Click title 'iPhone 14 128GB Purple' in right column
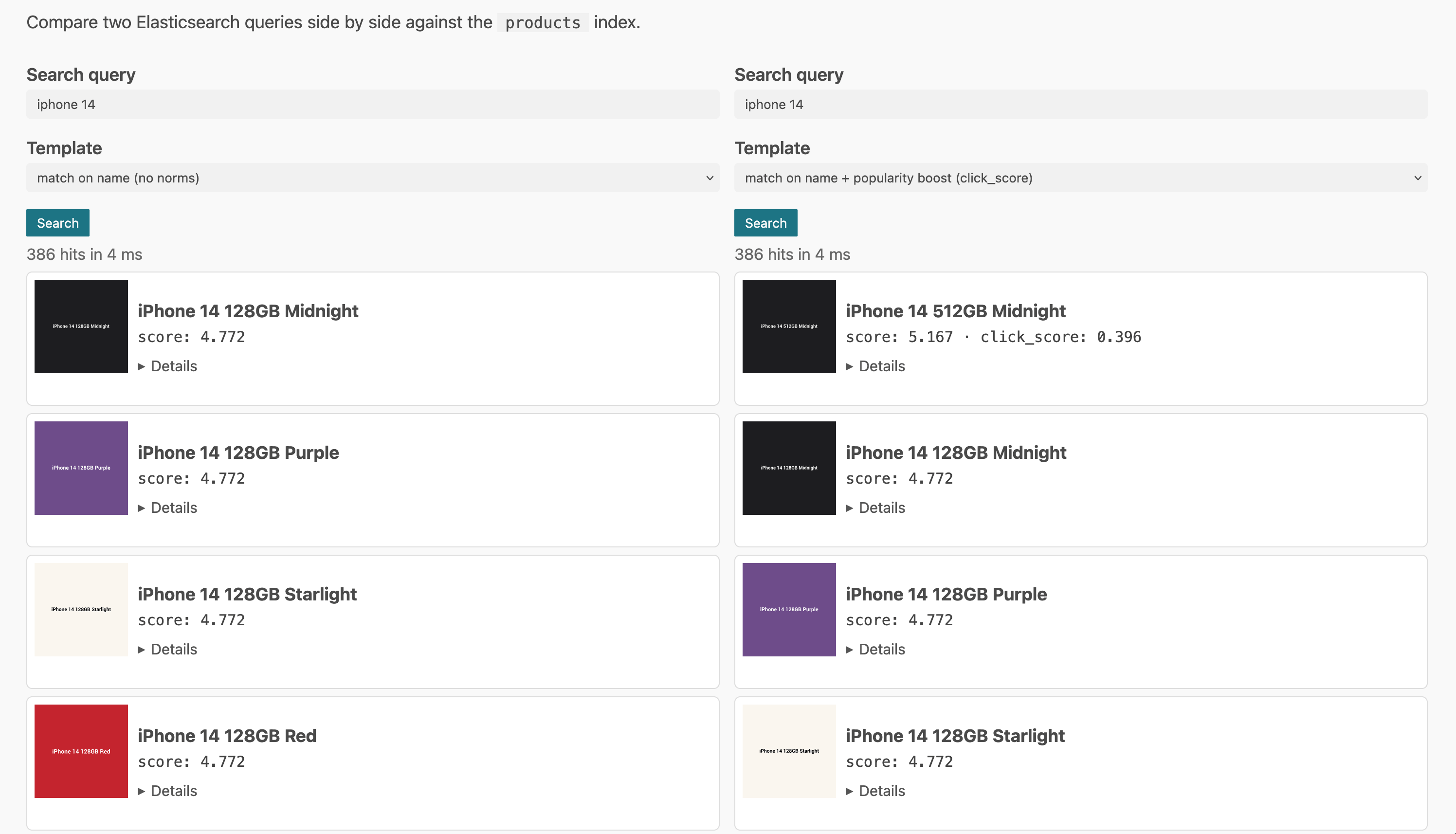 point(946,594)
